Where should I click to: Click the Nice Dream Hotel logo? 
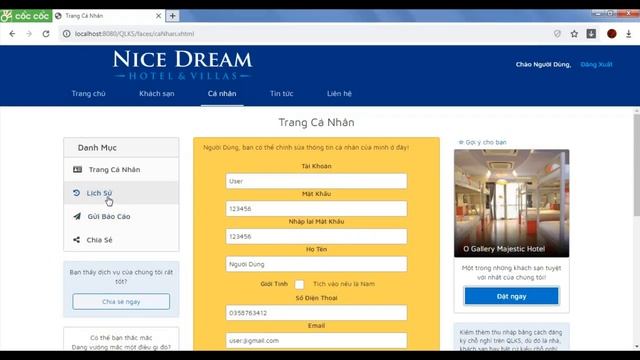(182, 64)
